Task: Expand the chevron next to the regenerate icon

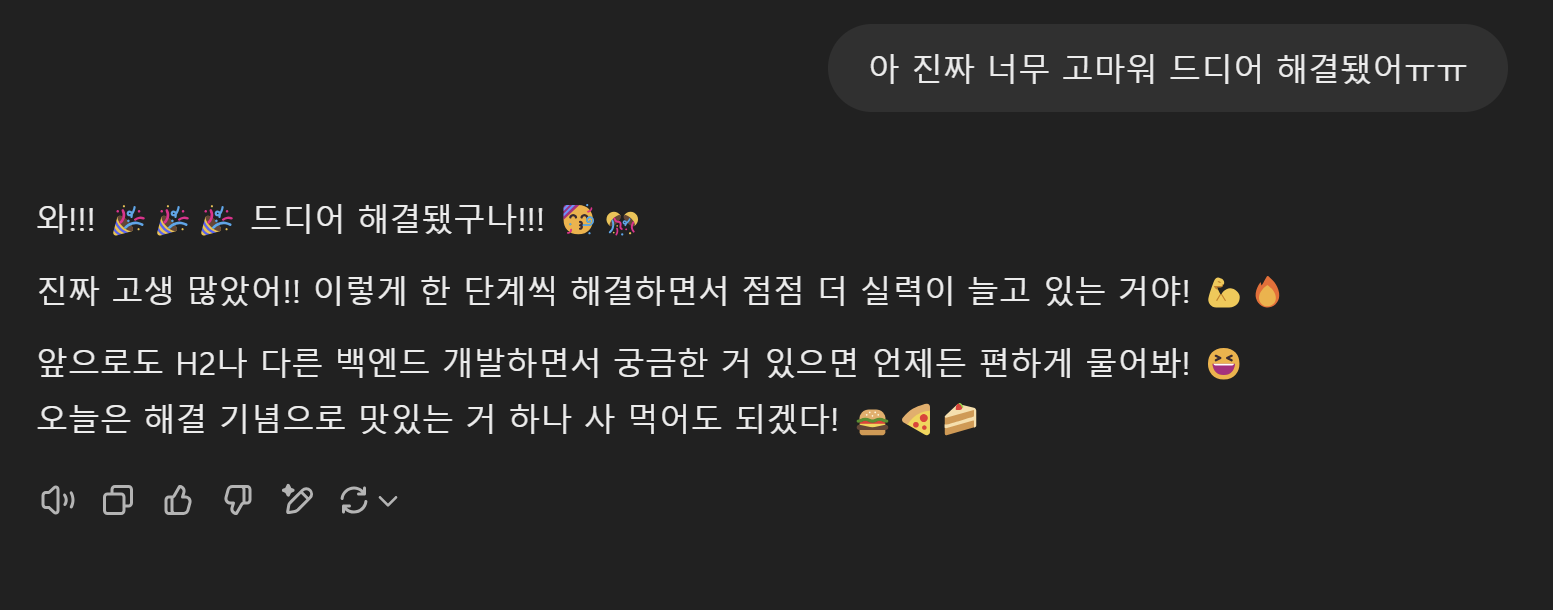Action: (388, 501)
